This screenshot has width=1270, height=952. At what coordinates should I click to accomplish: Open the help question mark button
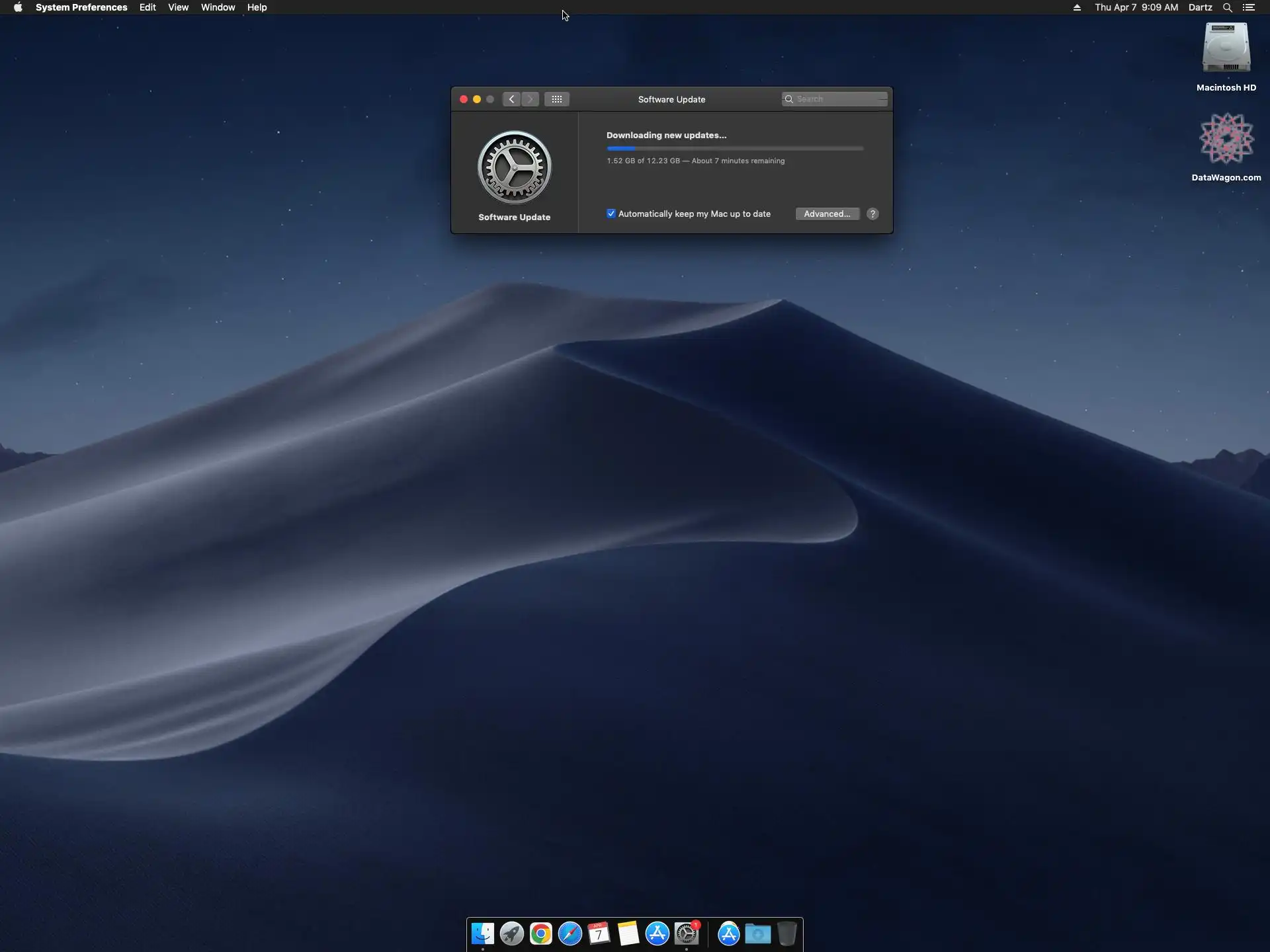872,214
